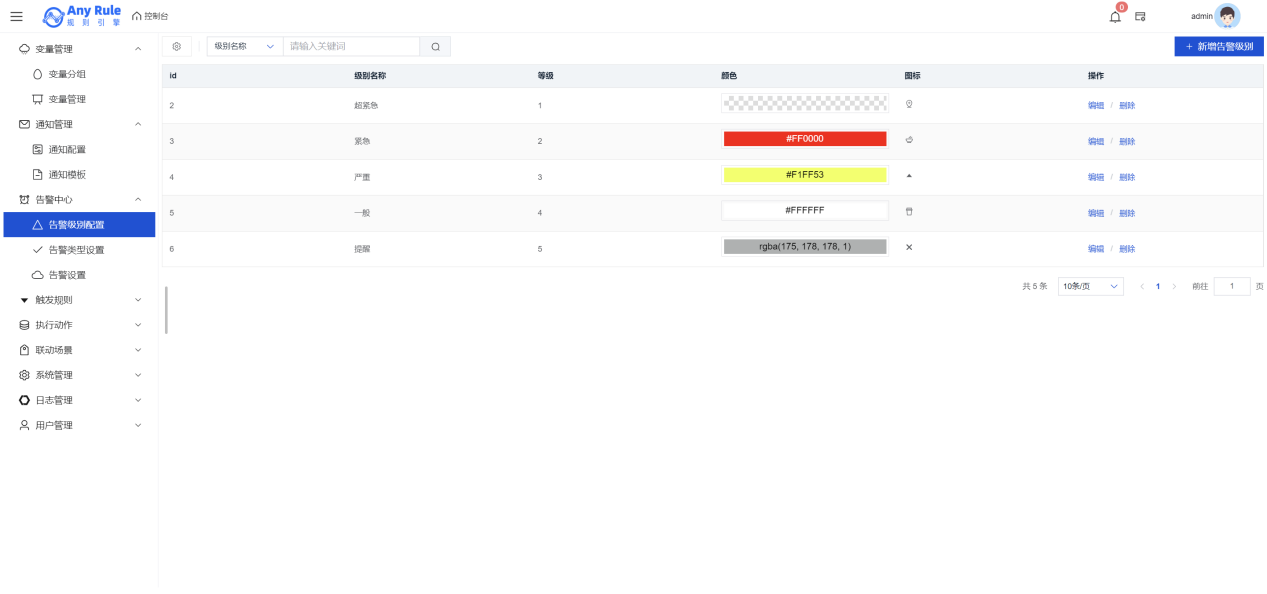
Task: Click the yellow #F1FF53 color swatch
Action: pos(804,175)
